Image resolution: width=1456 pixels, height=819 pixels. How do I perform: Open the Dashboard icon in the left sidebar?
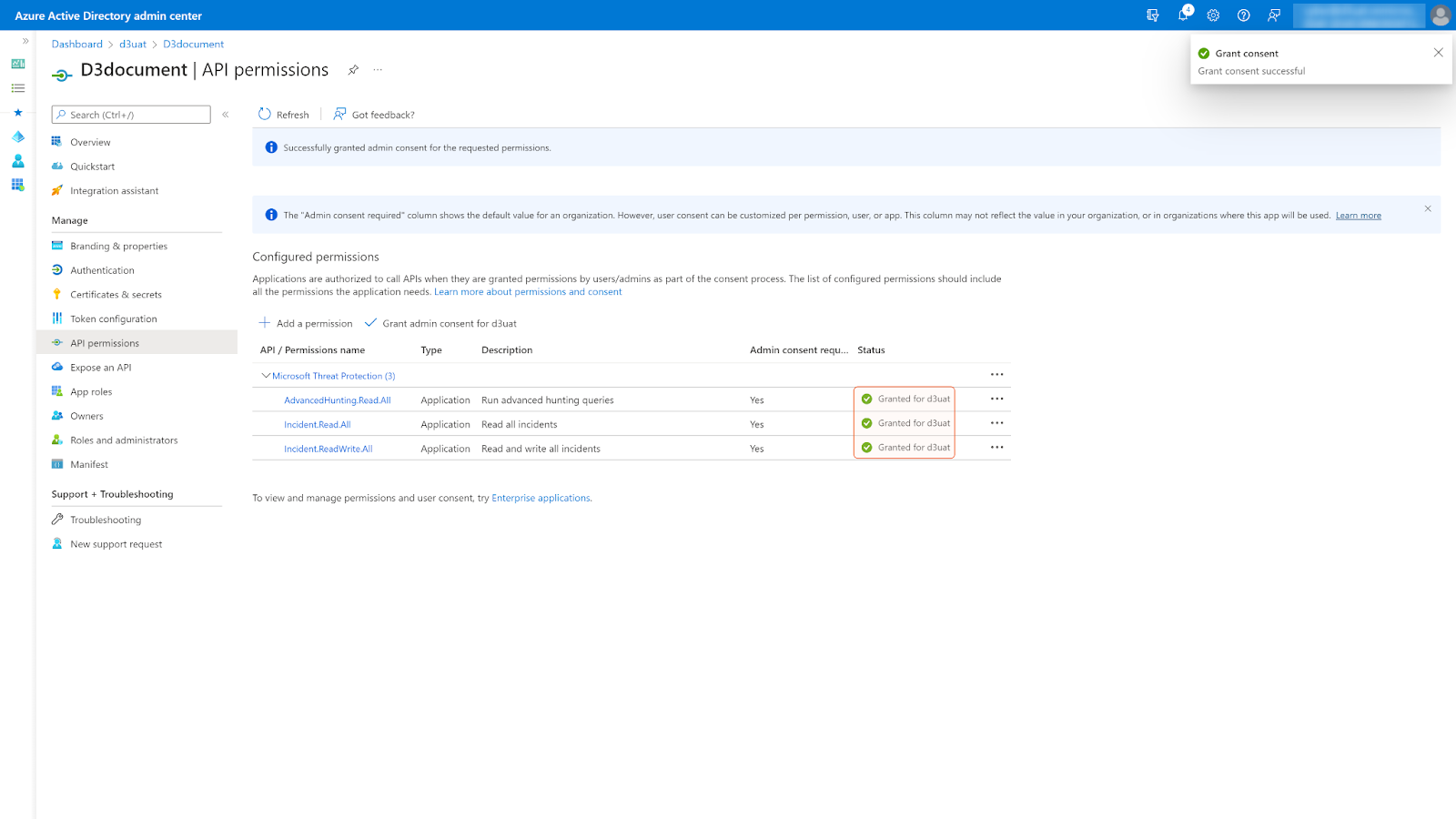coord(17,64)
